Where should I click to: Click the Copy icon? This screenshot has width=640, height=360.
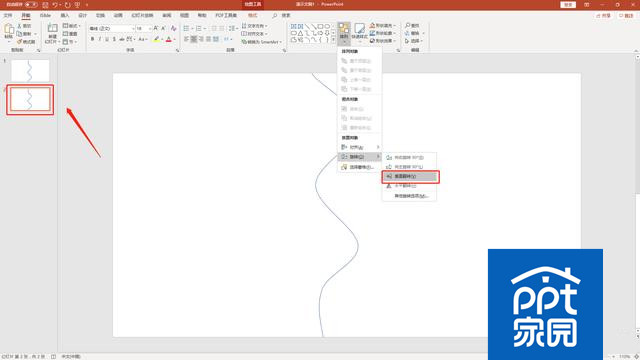click(x=19, y=34)
